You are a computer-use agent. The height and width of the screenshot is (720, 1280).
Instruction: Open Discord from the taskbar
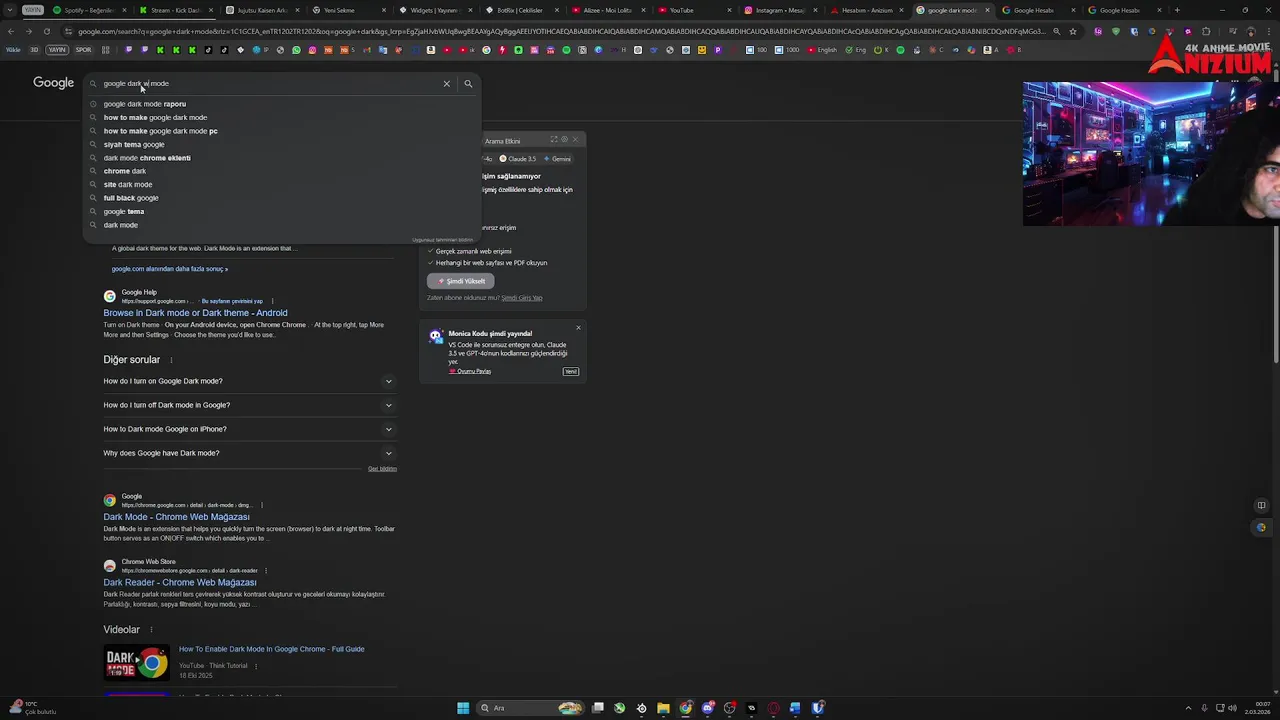click(707, 708)
